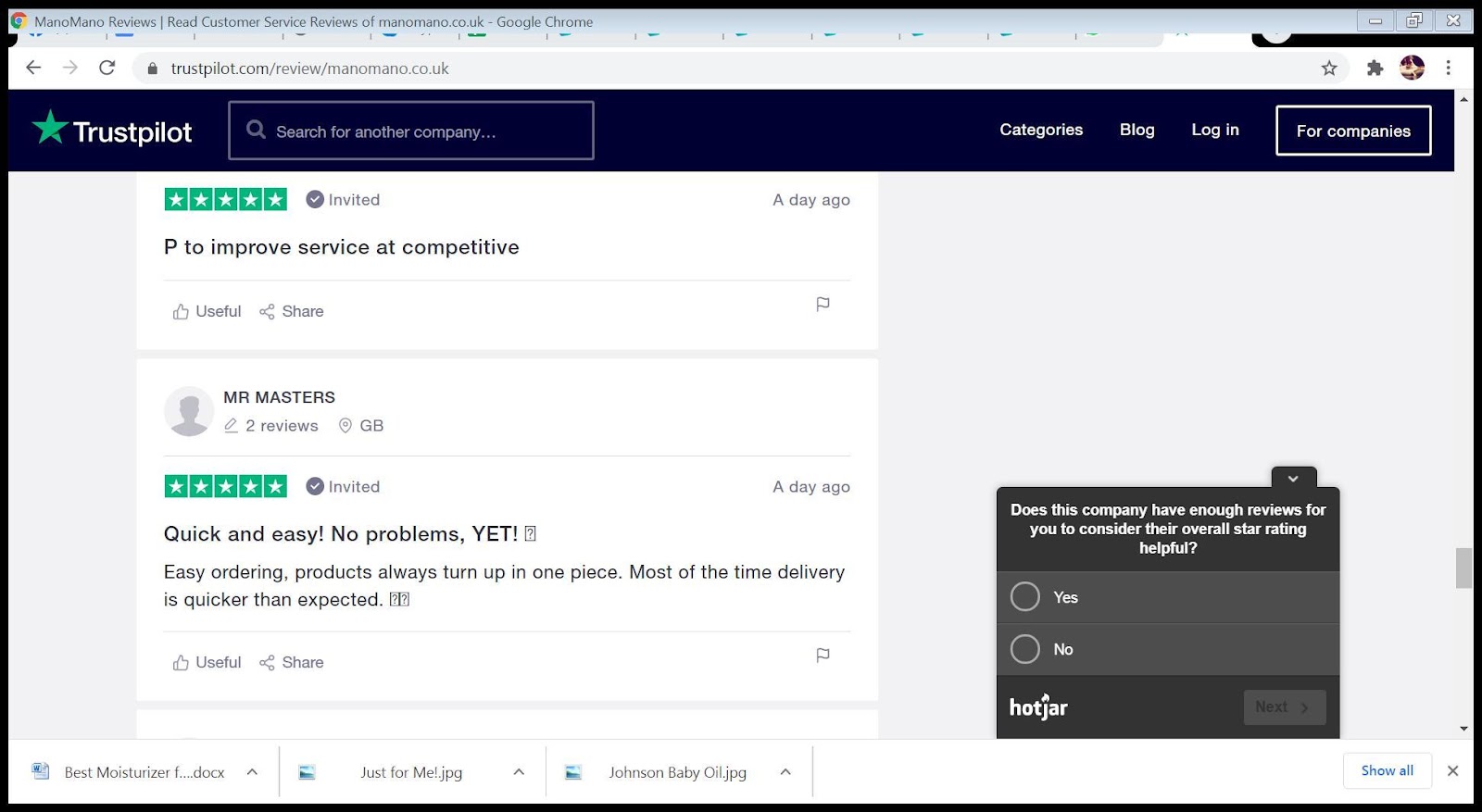Expand options for Johnson Baby Oil.jpg download
Screen dimensions: 1482x812
(x=785, y=771)
